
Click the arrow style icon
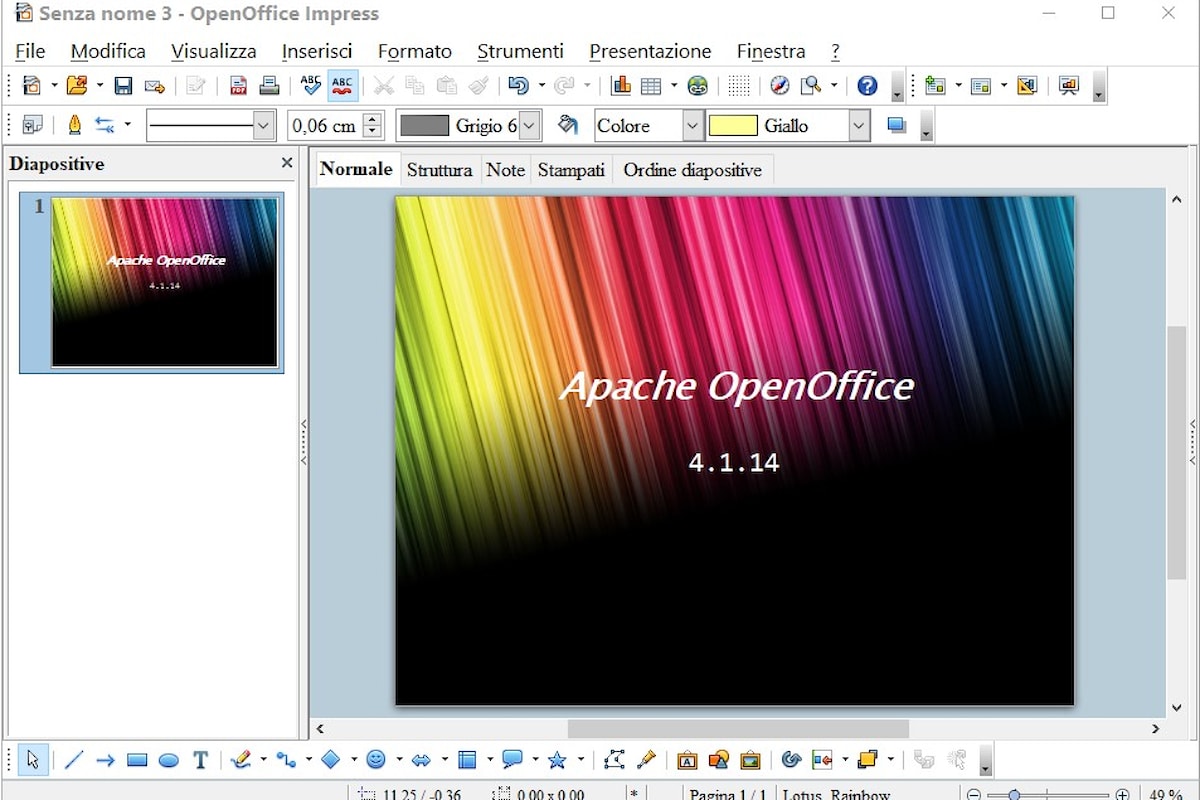[105, 125]
